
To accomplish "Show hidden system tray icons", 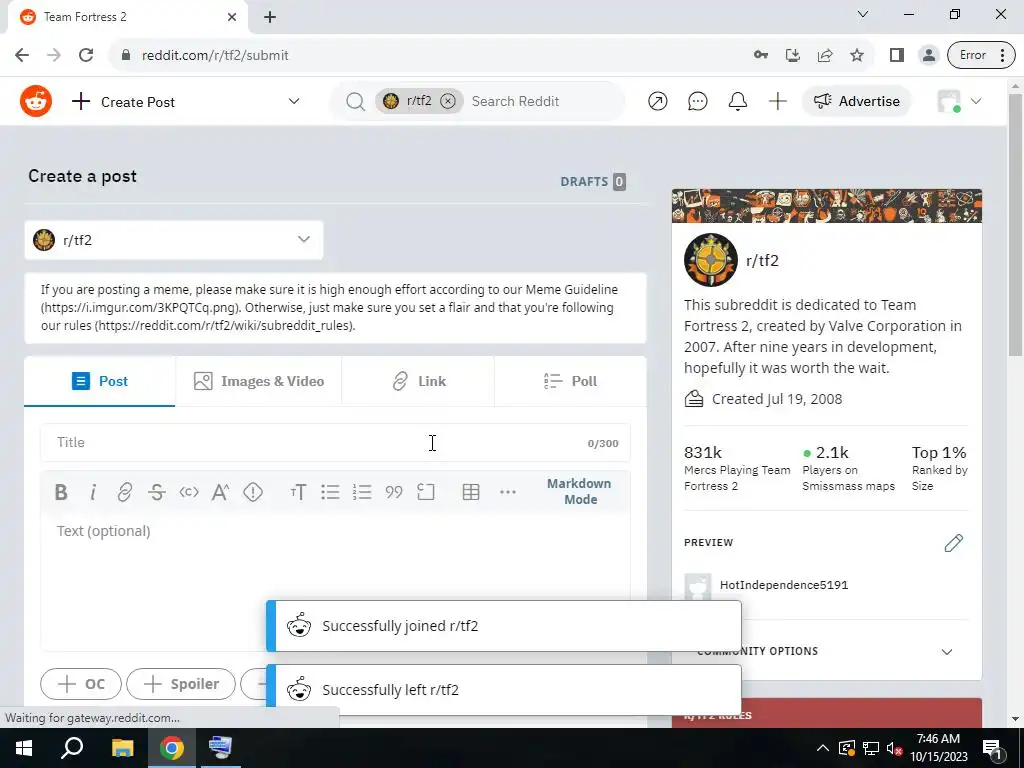I will [823, 748].
